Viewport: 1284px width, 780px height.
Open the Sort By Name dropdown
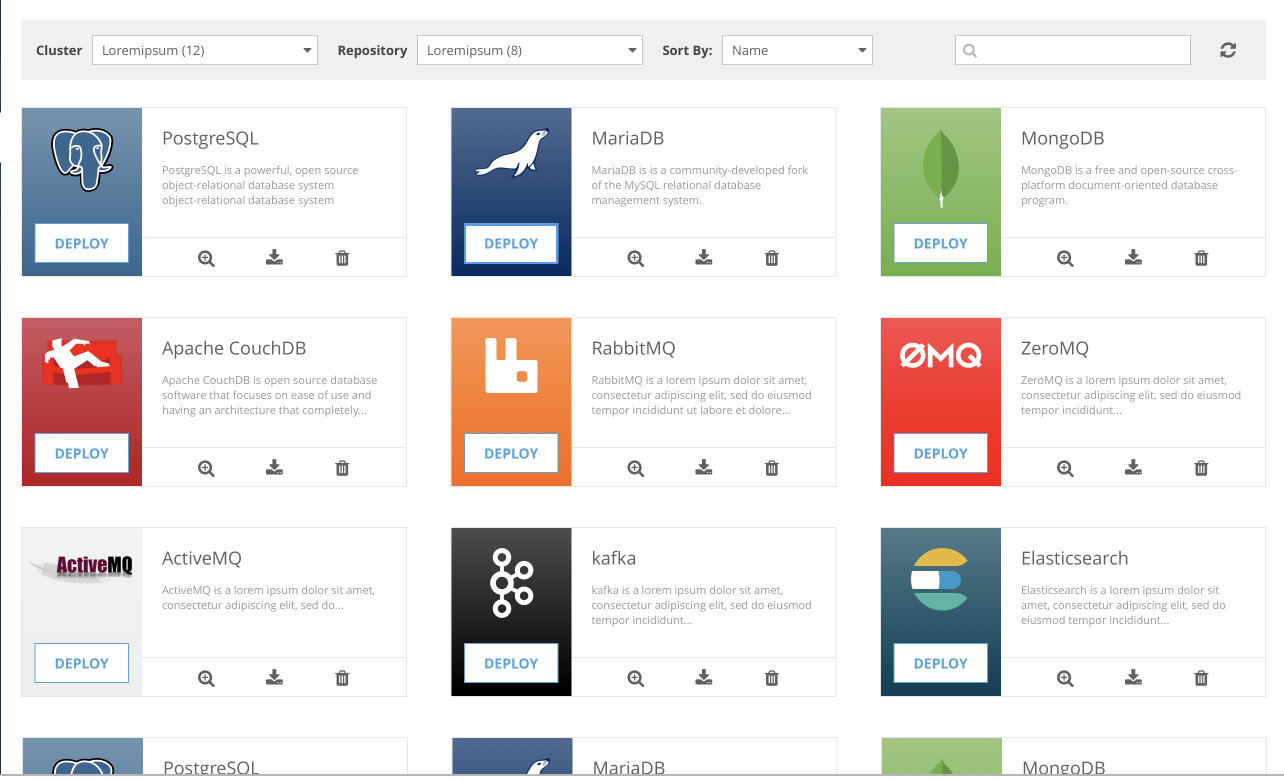797,50
